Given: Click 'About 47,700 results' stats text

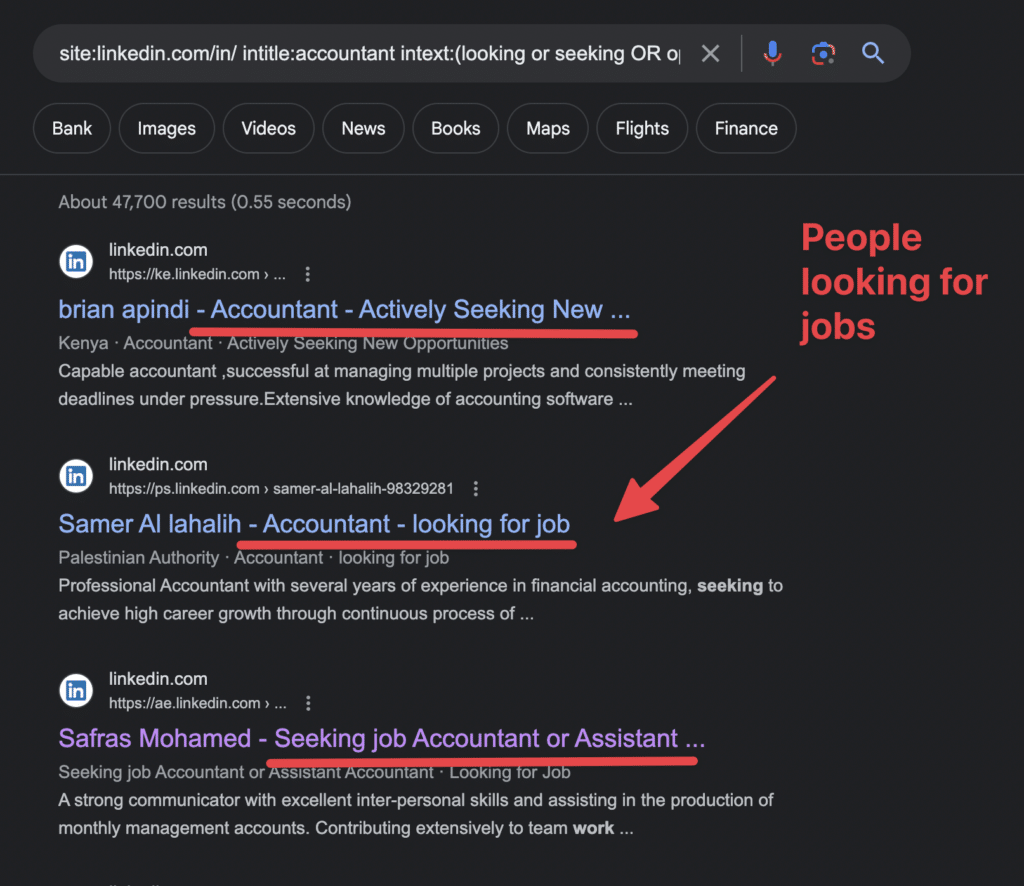Looking at the screenshot, I should (x=204, y=202).
